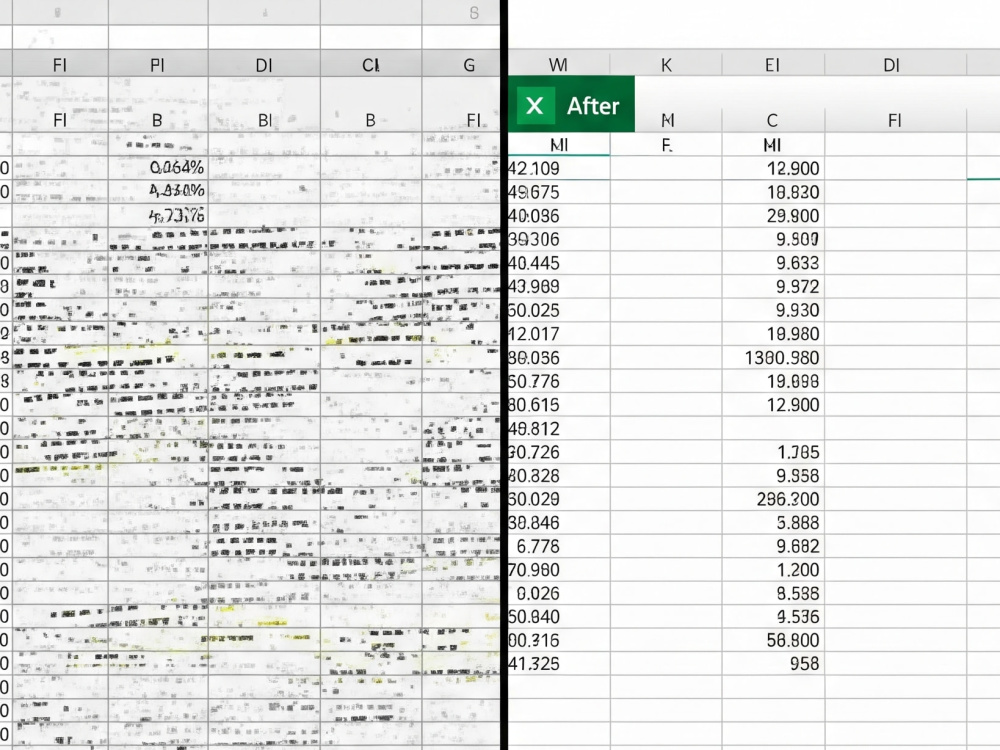Viewport: 1000px width, 750px height.
Task: Click the cell containing 12.900 beside 80.615
Action: pos(773,404)
